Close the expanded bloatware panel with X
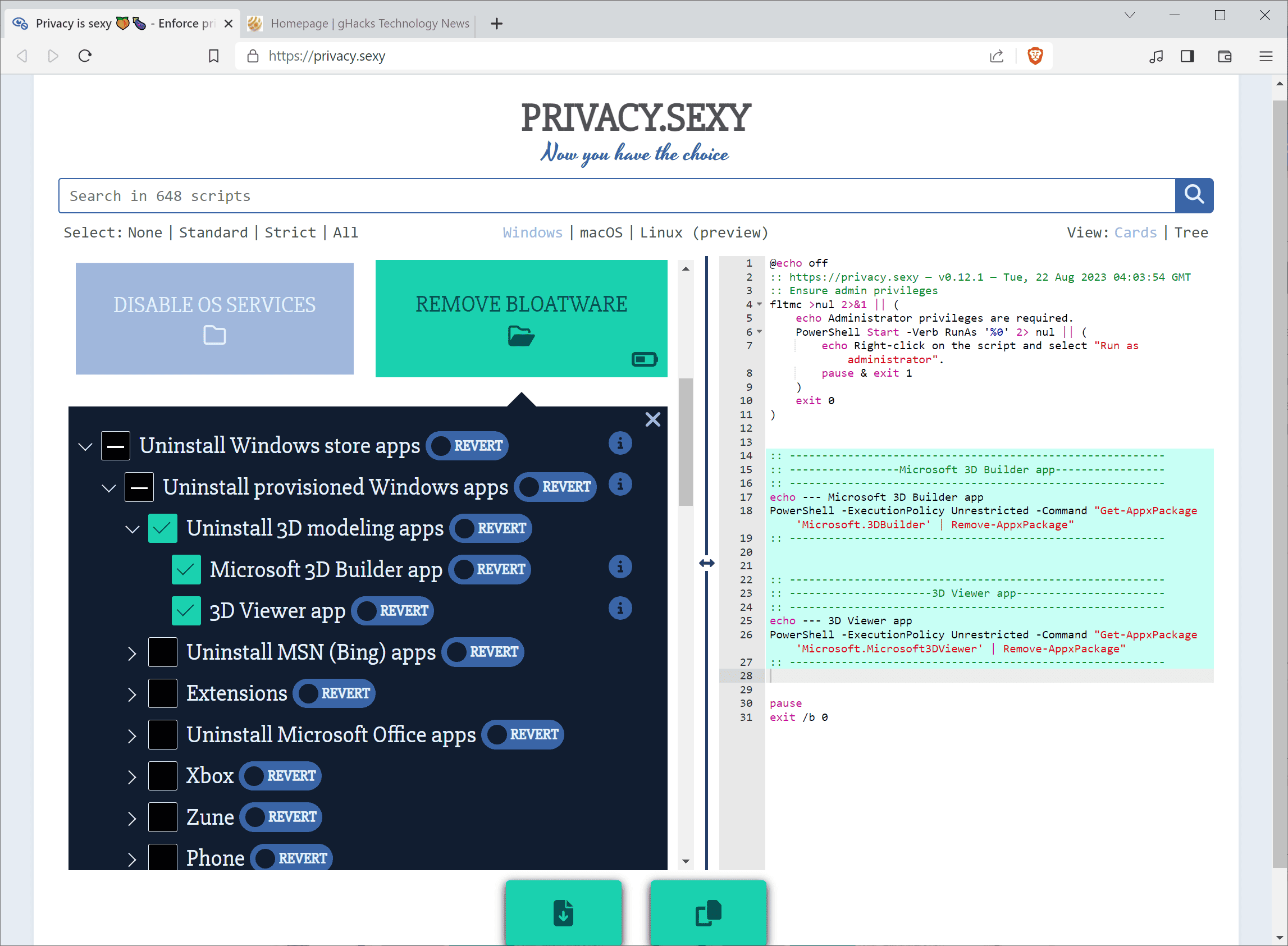This screenshot has width=1288, height=946. click(x=652, y=420)
